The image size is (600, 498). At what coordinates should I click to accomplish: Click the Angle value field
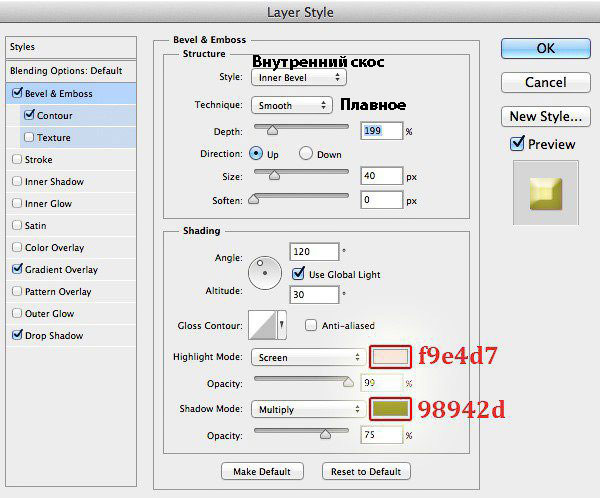314,252
